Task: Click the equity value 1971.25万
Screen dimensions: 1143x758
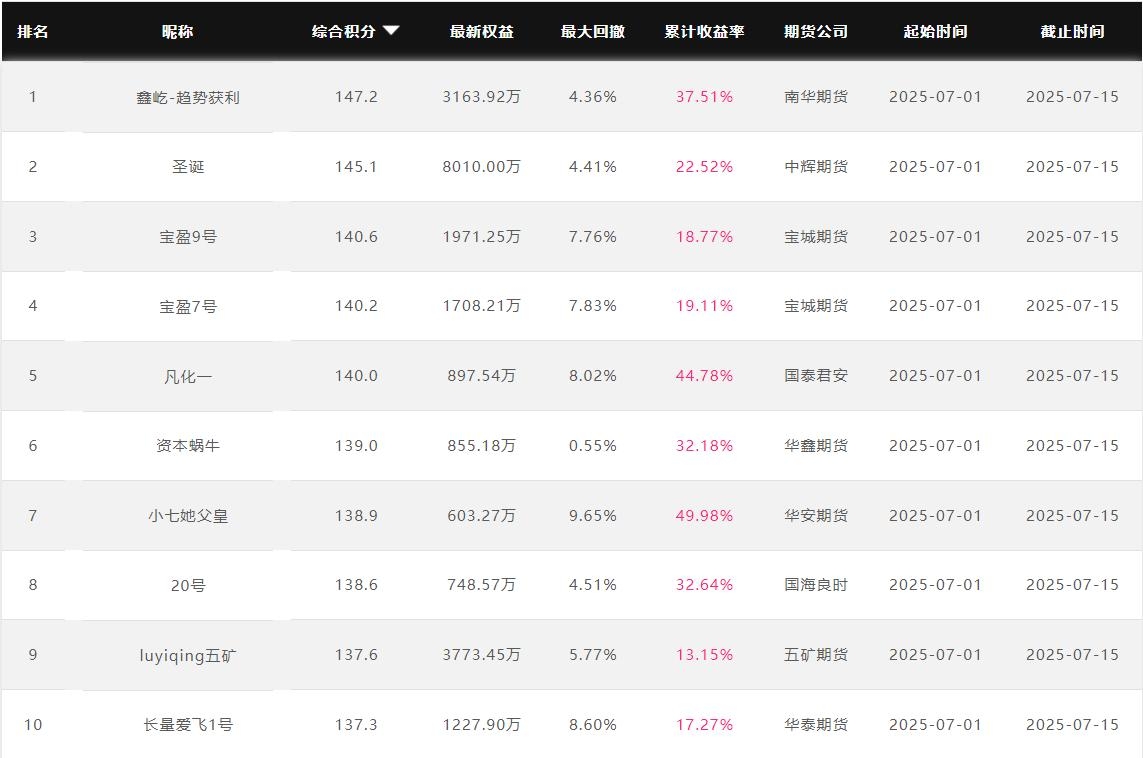Action: coord(482,237)
